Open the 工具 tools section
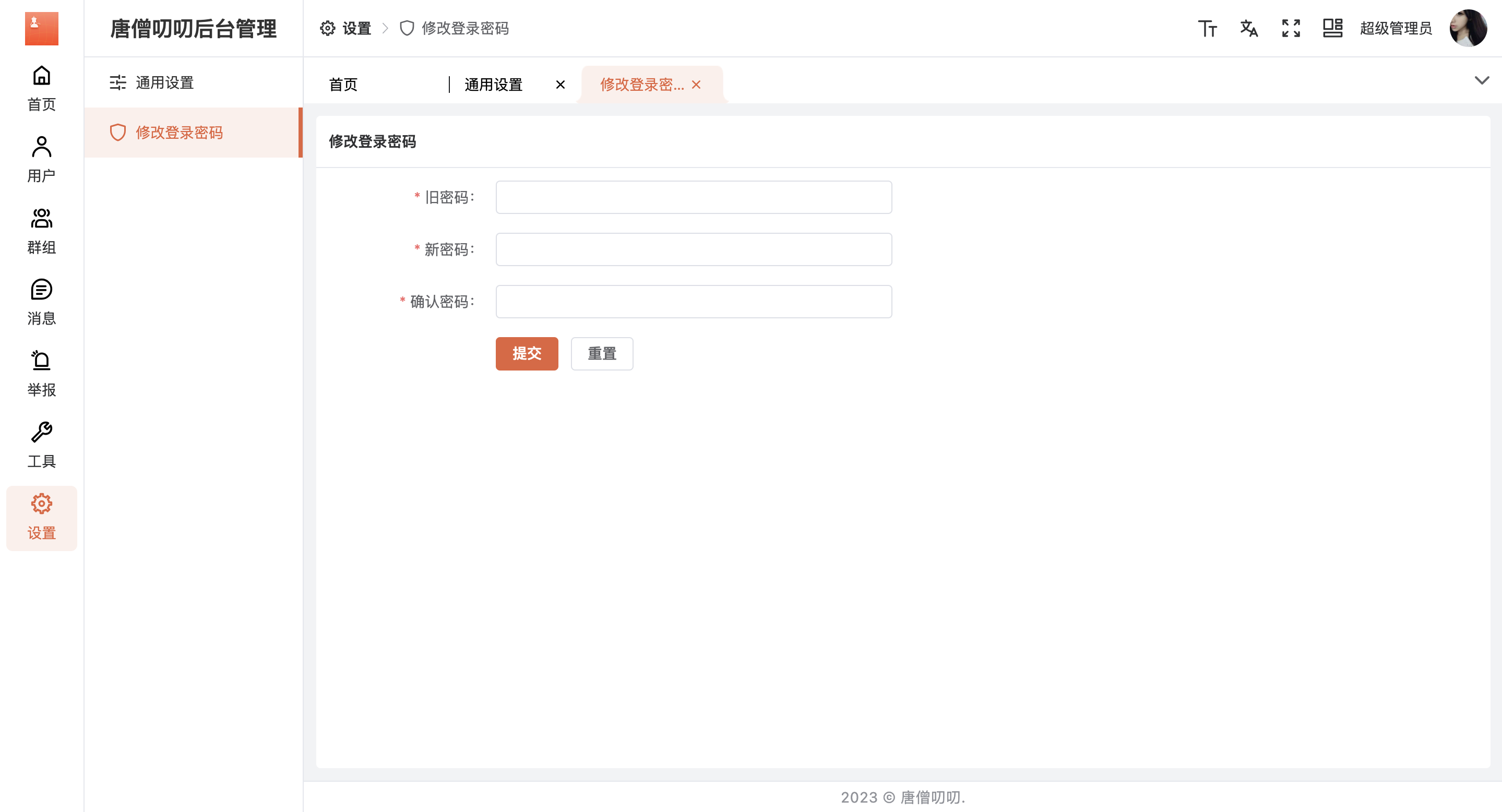1502x812 pixels. (x=41, y=444)
